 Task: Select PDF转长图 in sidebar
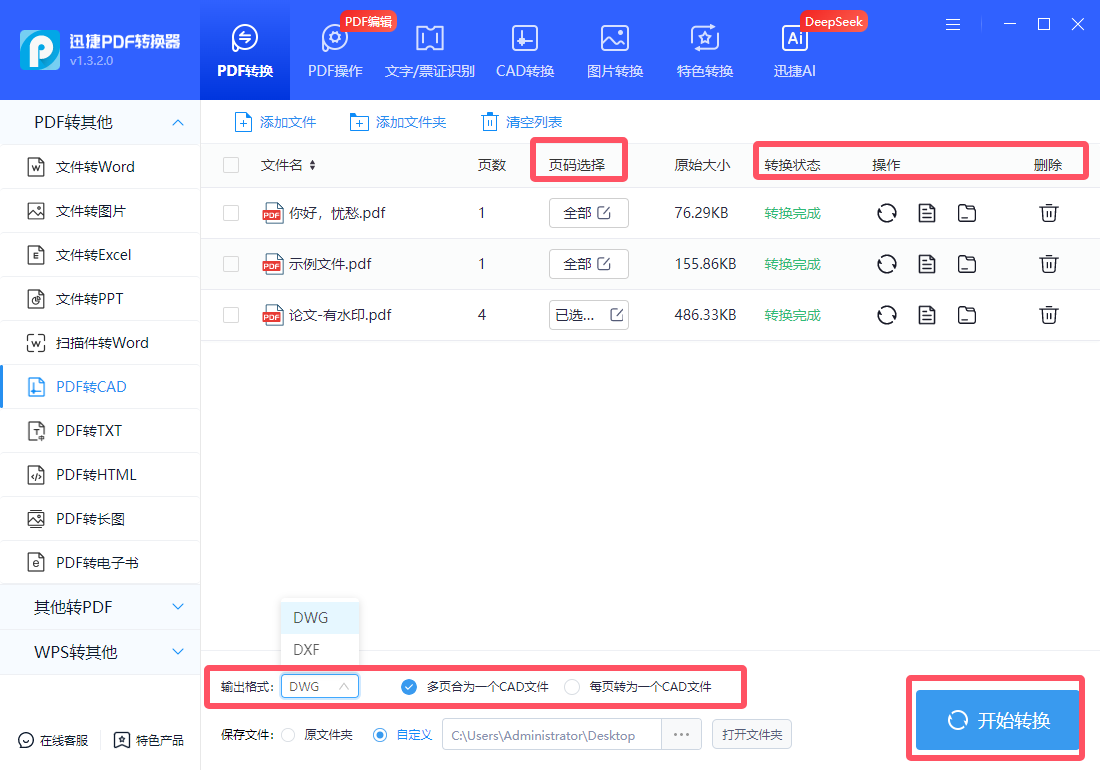100,519
